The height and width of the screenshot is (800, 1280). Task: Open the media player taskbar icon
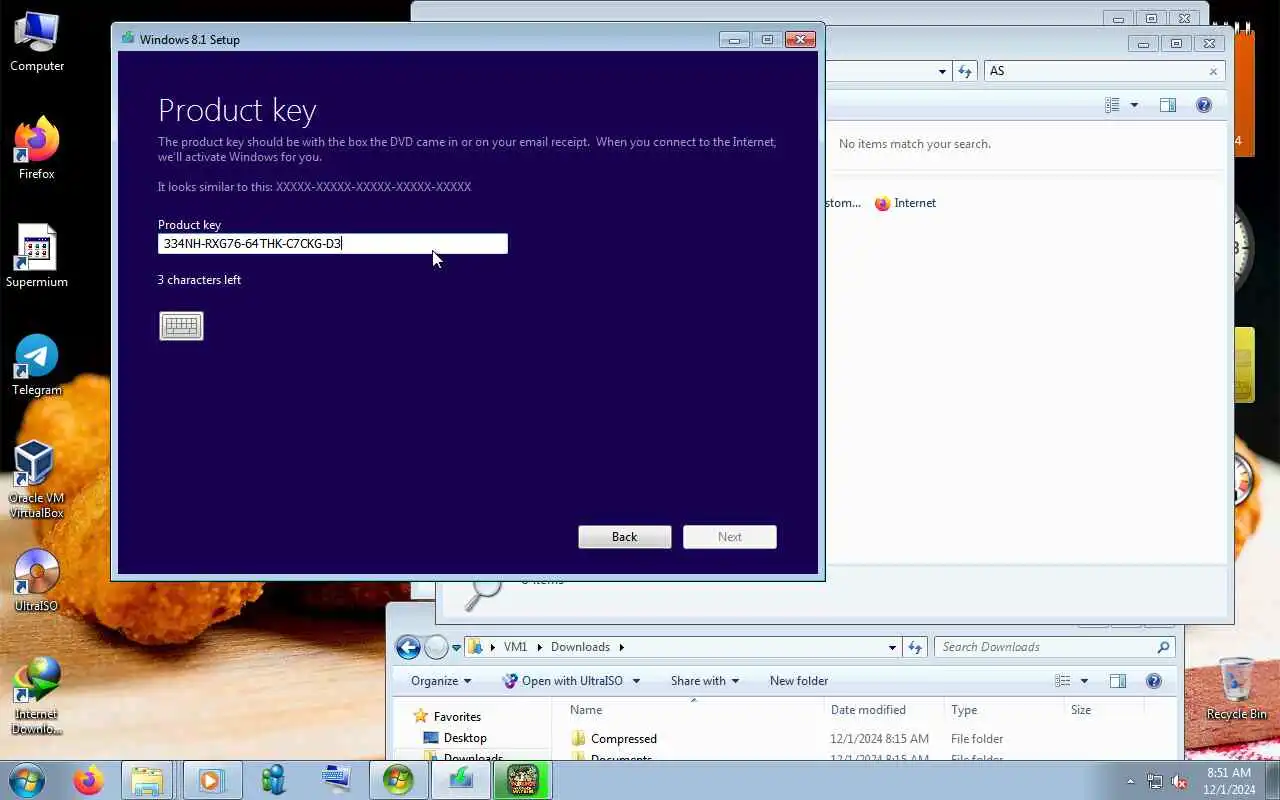pyautogui.click(x=212, y=780)
